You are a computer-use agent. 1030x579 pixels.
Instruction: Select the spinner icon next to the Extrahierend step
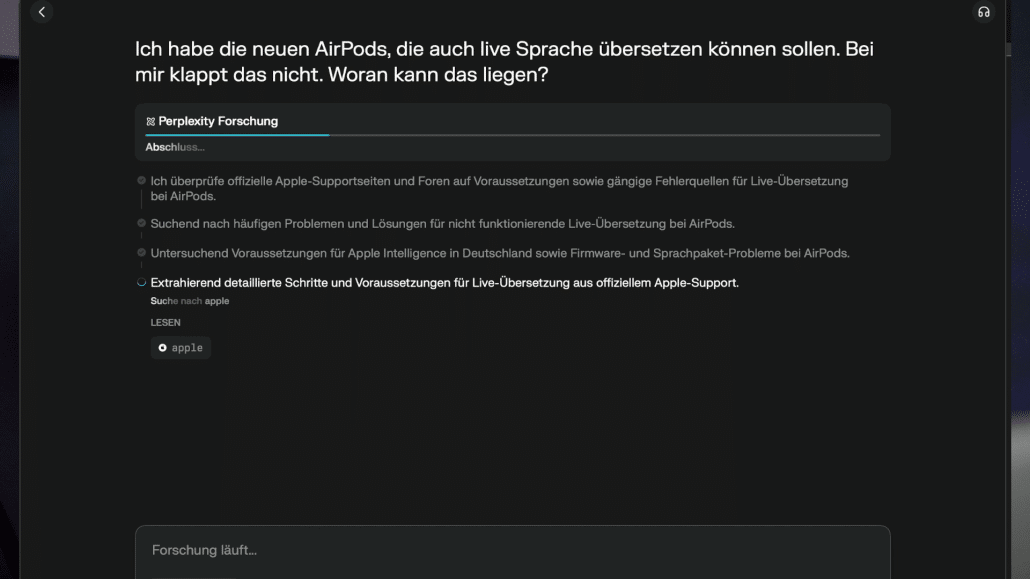(x=140, y=284)
